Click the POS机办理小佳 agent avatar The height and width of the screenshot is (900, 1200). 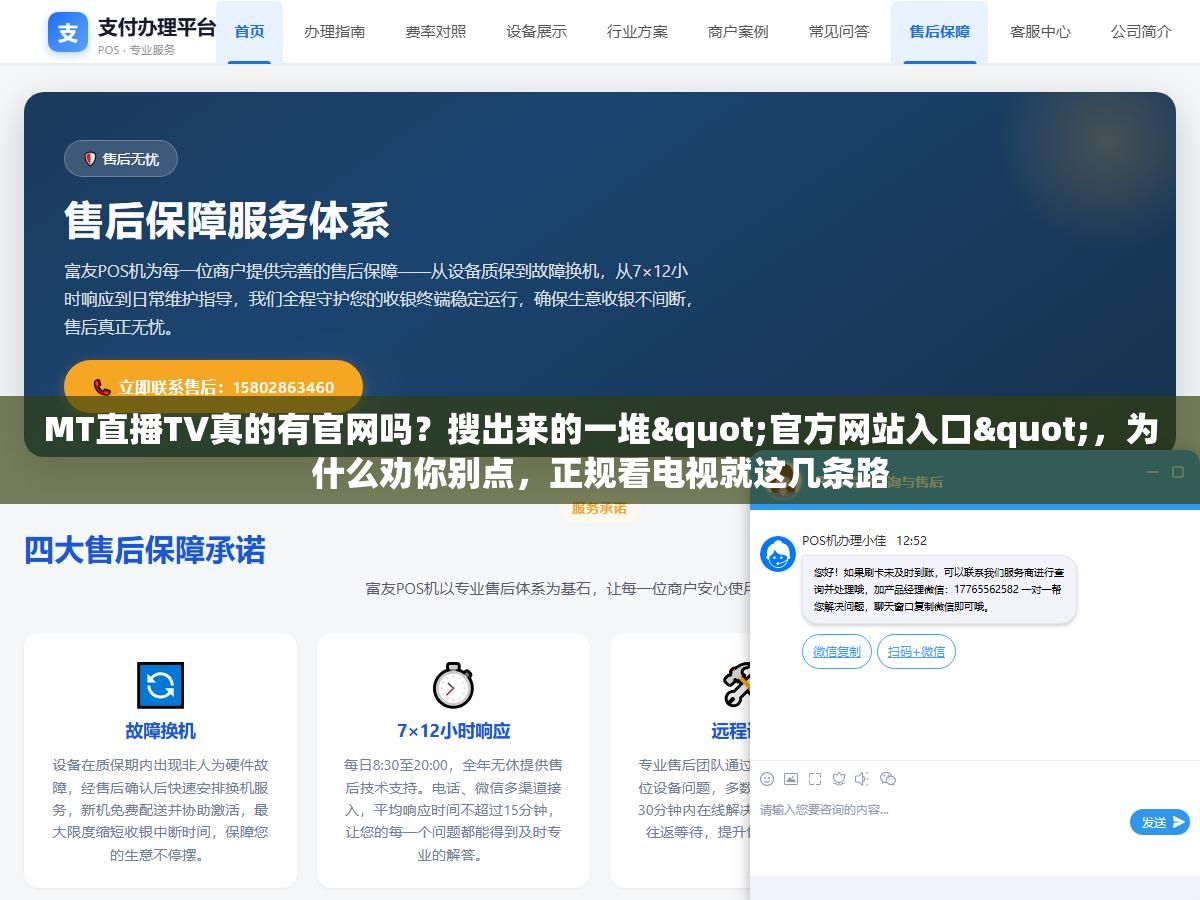click(778, 554)
